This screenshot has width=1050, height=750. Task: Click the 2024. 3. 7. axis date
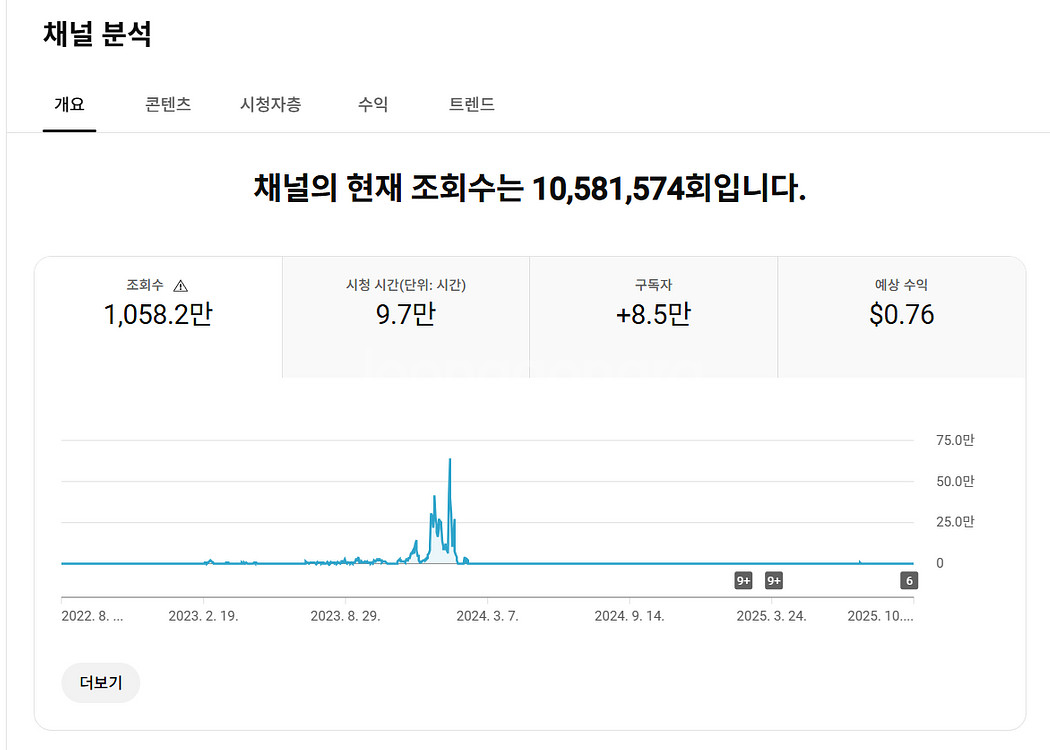[x=486, y=616]
